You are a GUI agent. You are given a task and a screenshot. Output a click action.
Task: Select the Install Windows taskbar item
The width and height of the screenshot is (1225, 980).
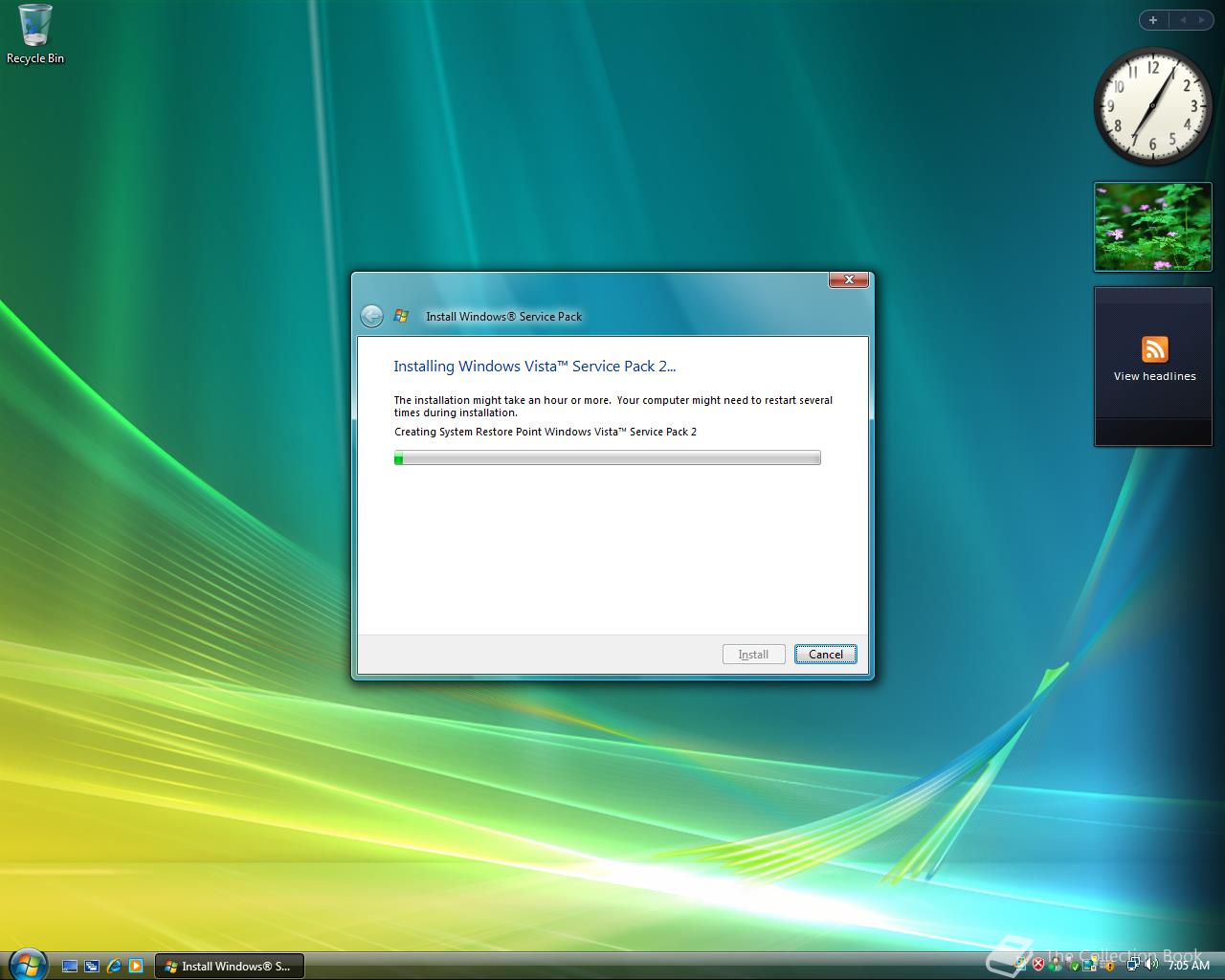(229, 966)
